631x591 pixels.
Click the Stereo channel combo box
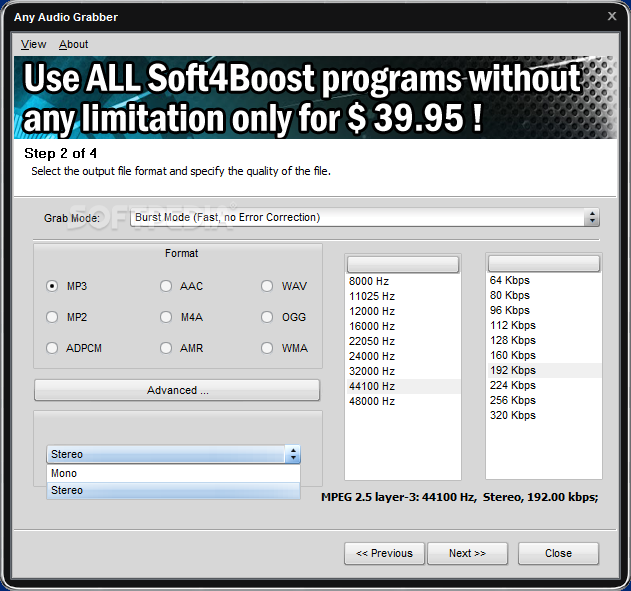[173, 454]
